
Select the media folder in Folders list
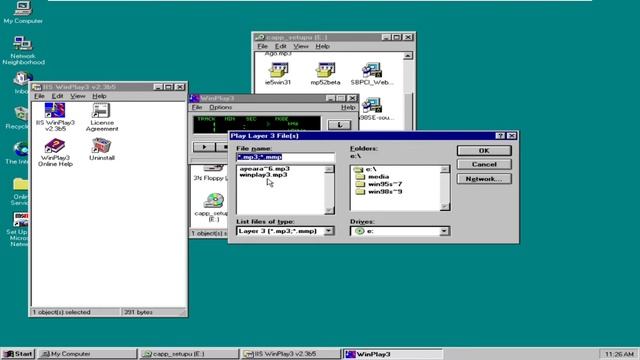[x=372, y=177]
